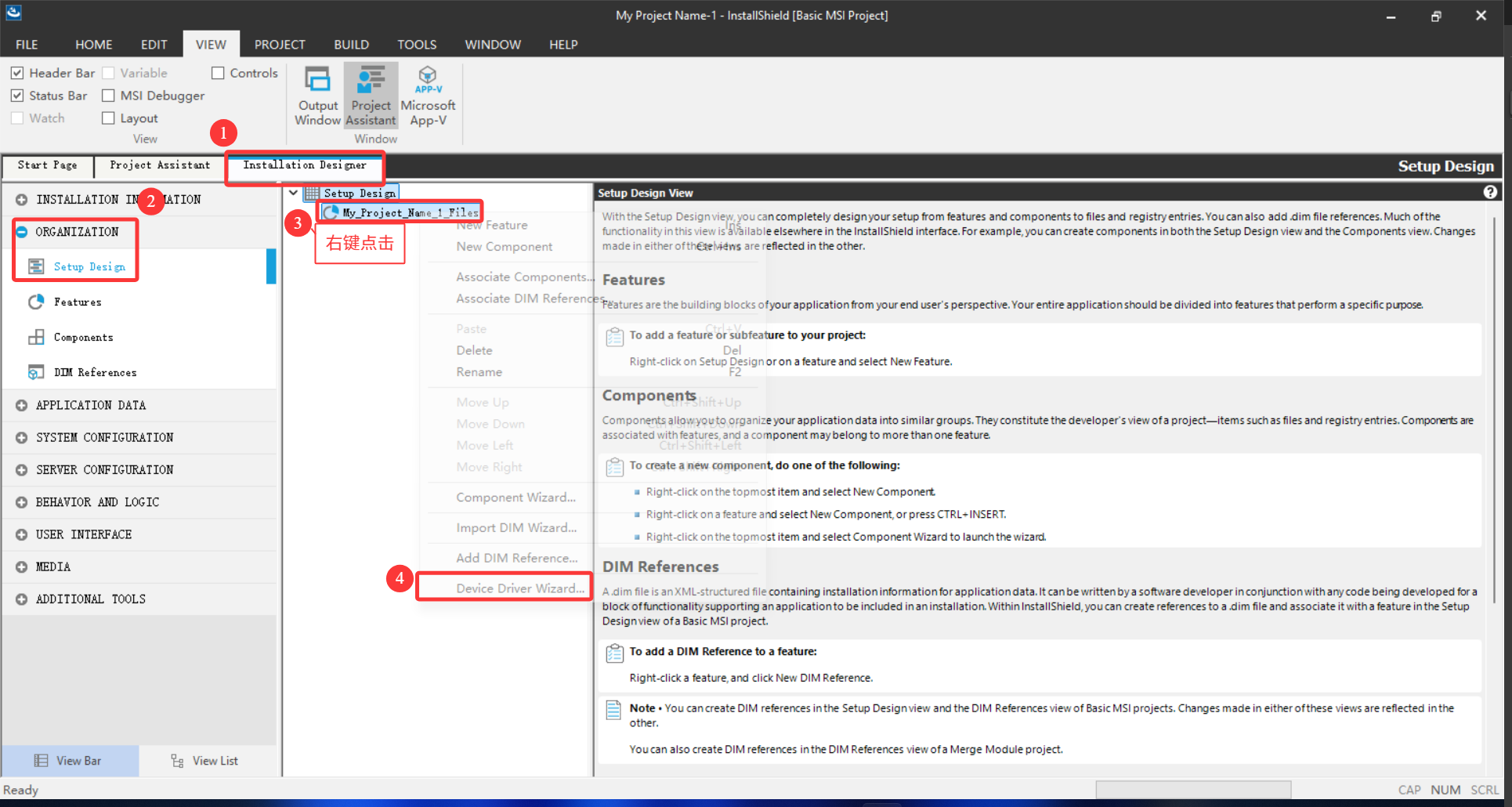
Task: Choose Device Driver Wizard from context menu
Action: pos(520,588)
